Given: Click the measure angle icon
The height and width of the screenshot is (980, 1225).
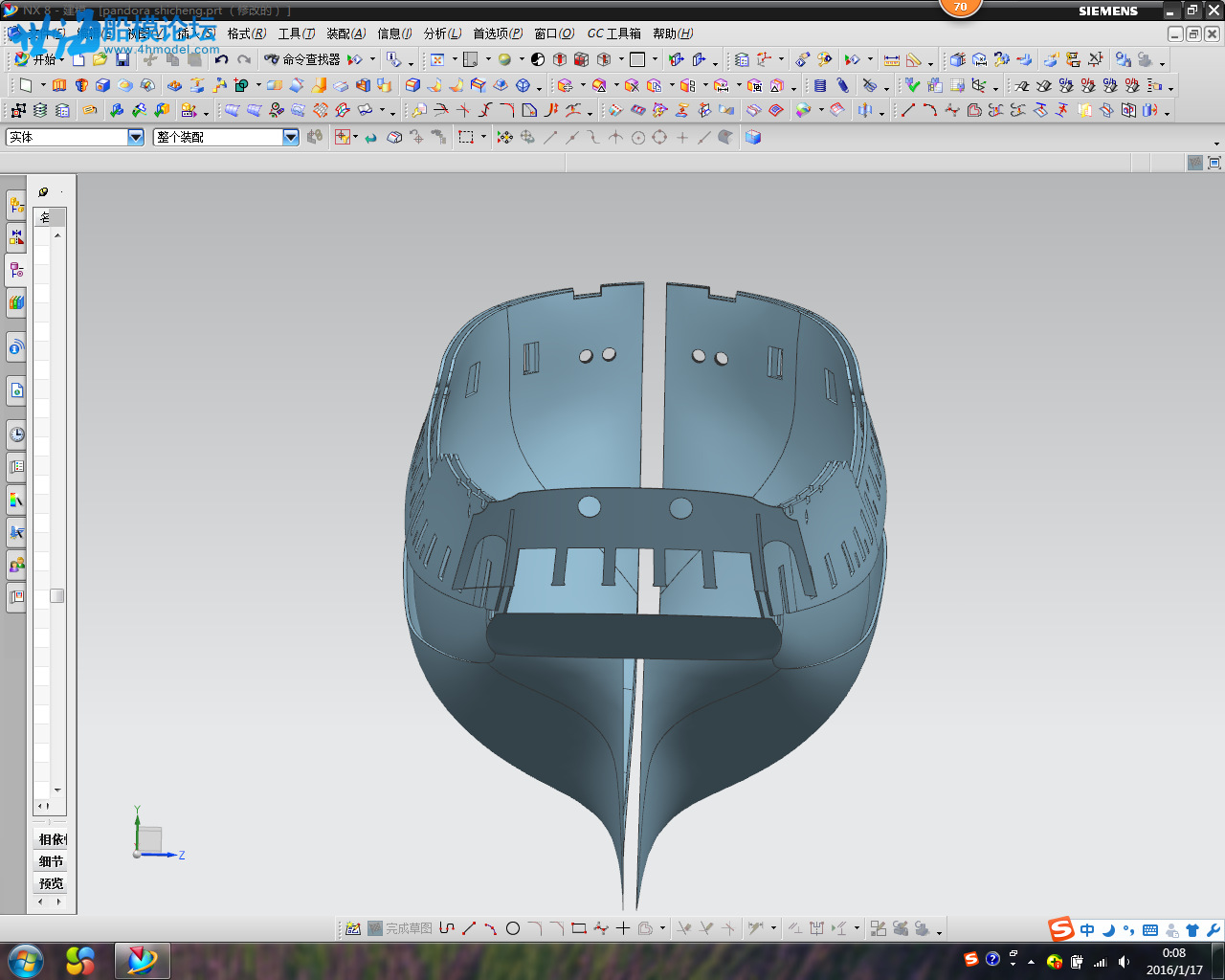Looking at the screenshot, I should click(914, 59).
